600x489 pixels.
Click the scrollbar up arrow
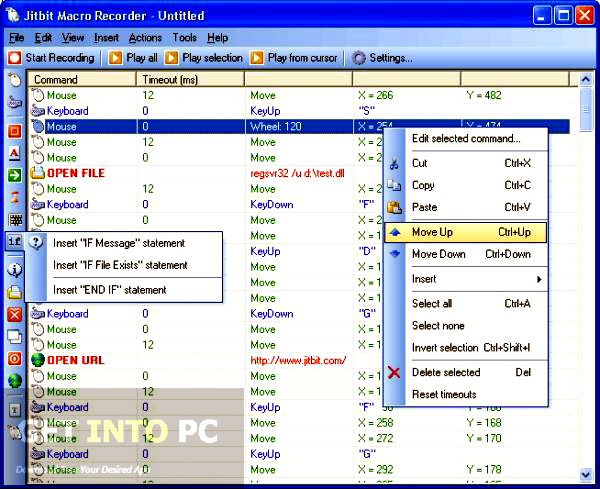[x=585, y=79]
